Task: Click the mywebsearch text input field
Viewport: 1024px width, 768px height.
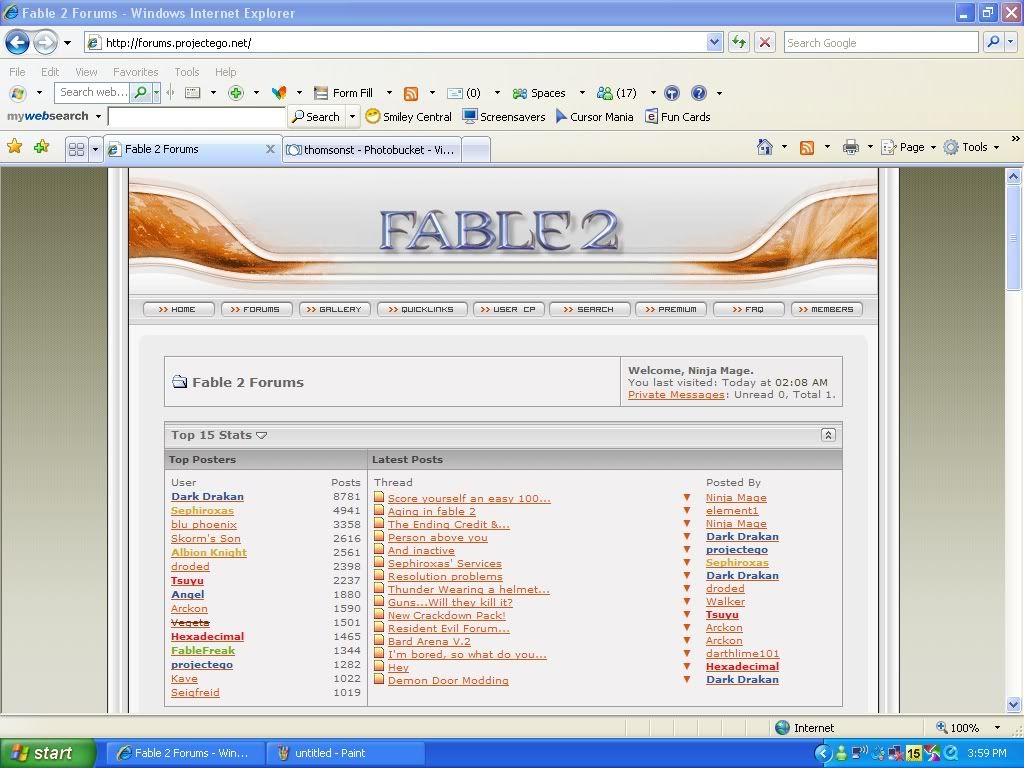Action: coord(197,117)
